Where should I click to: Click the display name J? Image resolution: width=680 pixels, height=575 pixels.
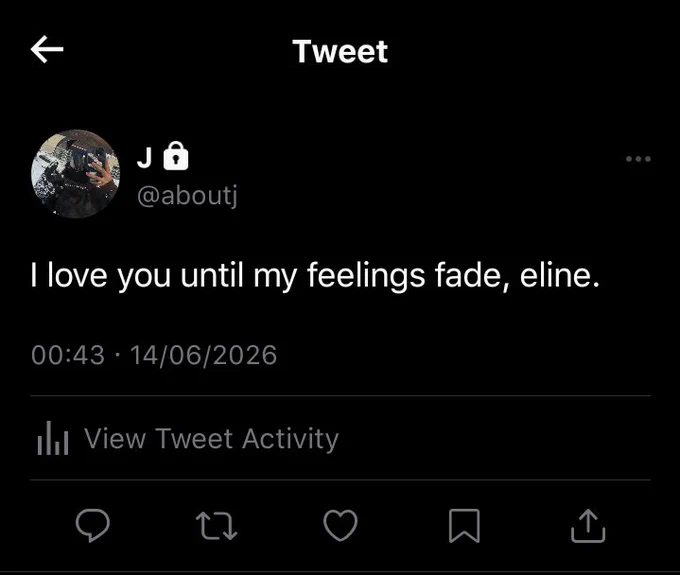(x=144, y=157)
